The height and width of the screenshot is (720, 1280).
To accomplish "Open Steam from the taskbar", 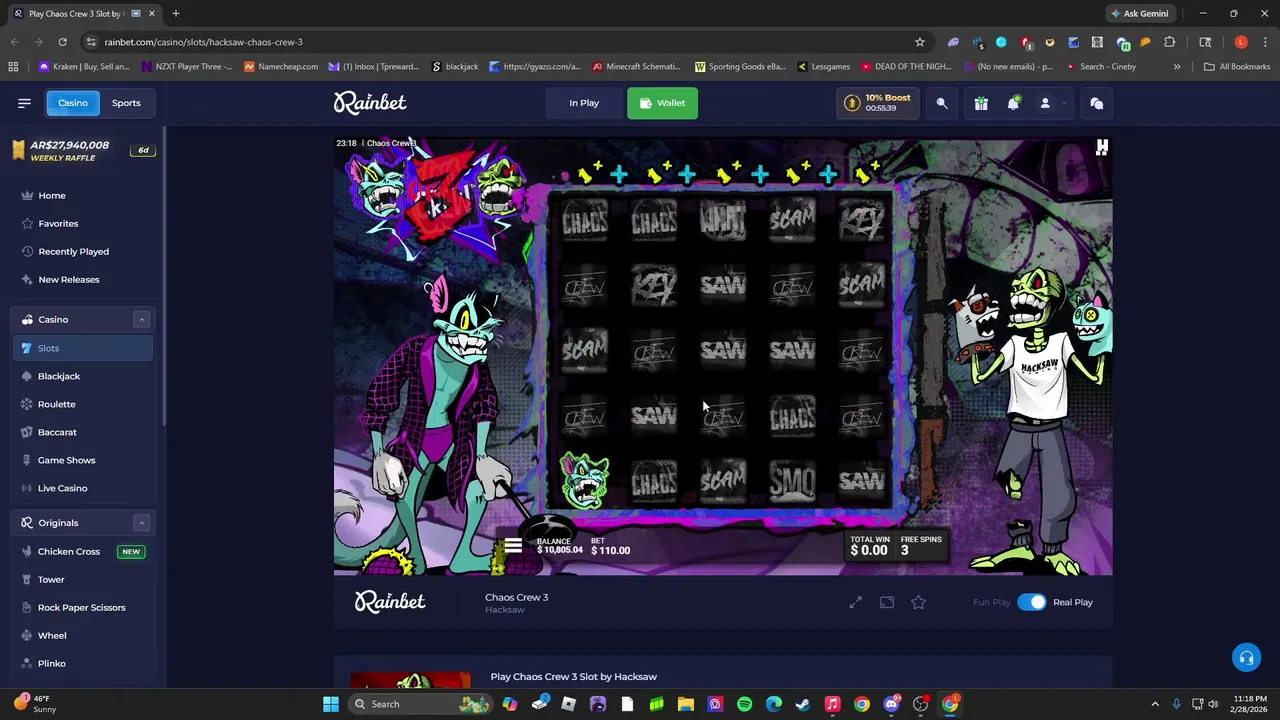I will [x=802, y=704].
